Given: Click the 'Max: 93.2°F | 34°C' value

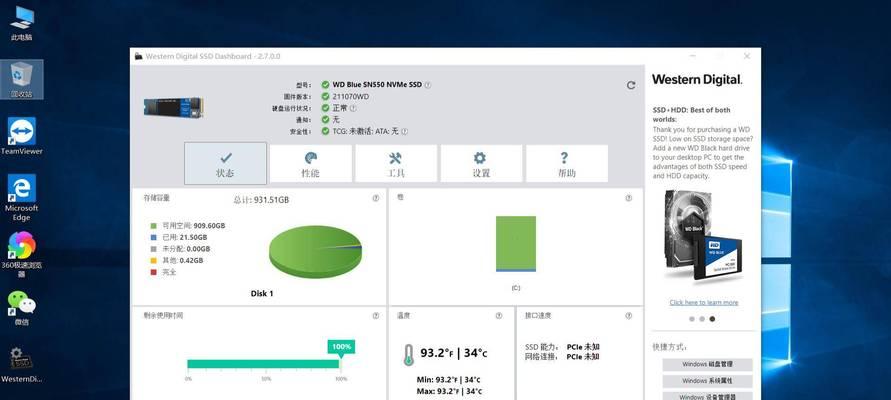Looking at the screenshot, I should pos(449,391).
